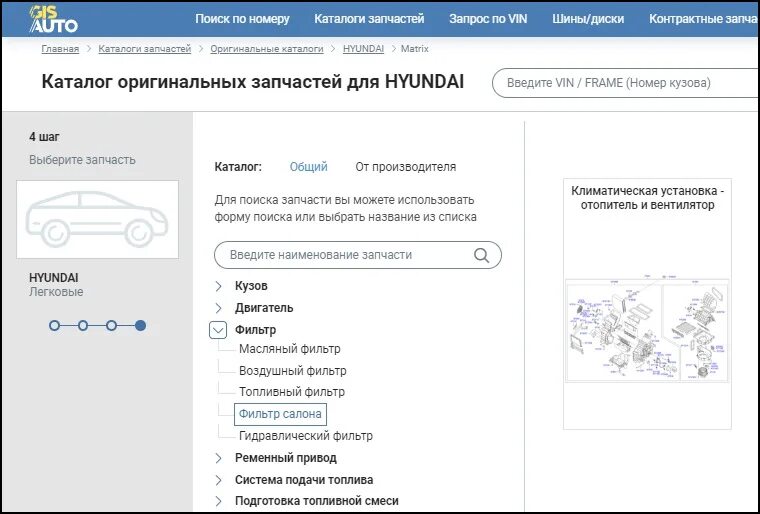Image resolution: width=760 pixels, height=514 pixels.
Task: Open HYUNDAI breadcrumb link
Action: (363, 49)
